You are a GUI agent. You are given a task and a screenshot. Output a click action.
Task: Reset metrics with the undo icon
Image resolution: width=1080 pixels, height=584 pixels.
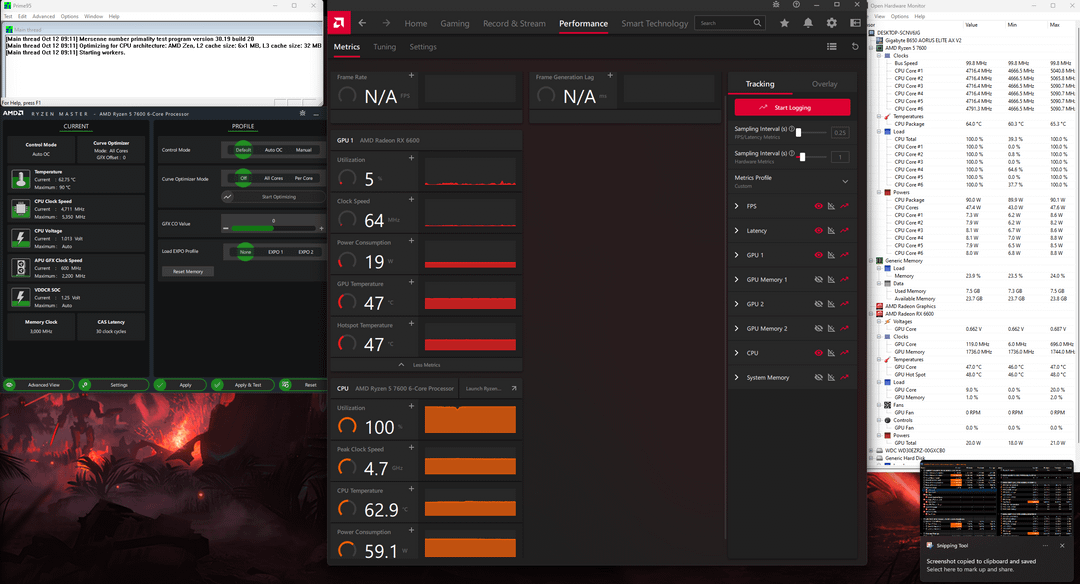pyautogui.click(x=855, y=46)
